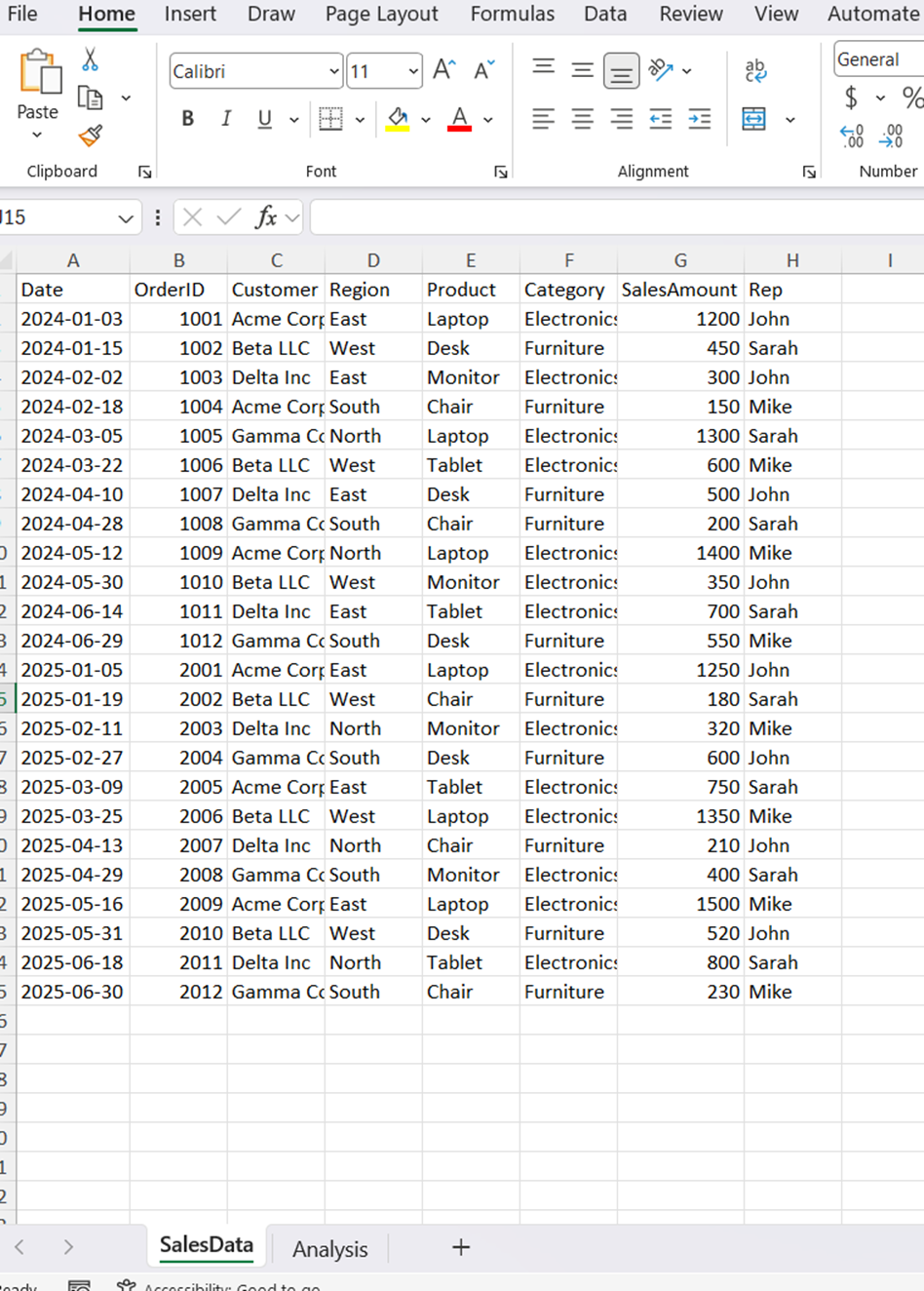Image resolution: width=924 pixels, height=1291 pixels.
Task: Open the font name Calibri dropdown
Action: [x=333, y=71]
